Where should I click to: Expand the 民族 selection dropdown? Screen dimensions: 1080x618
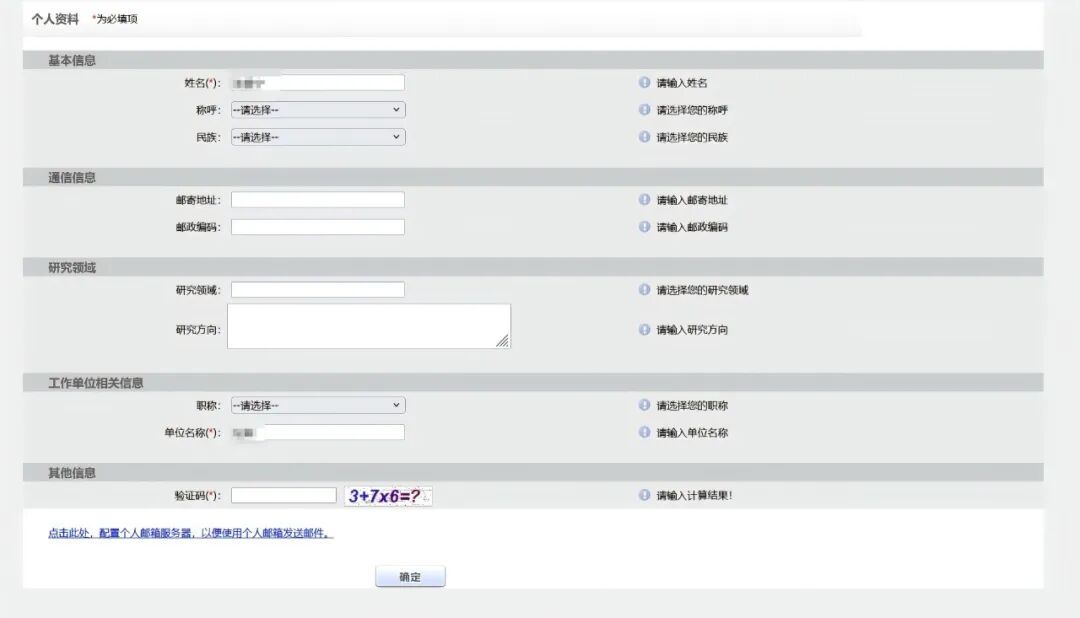pyautogui.click(x=318, y=137)
